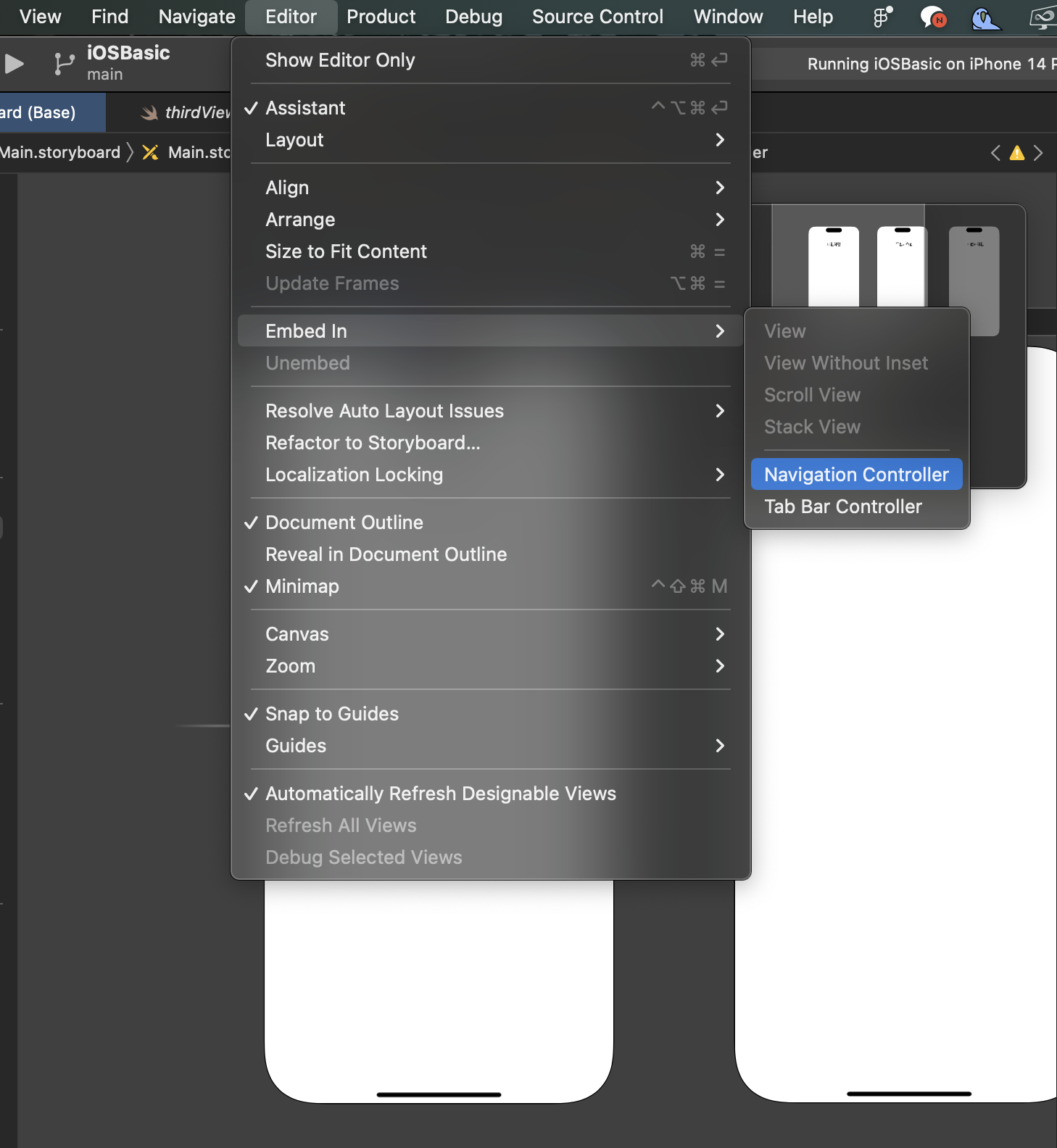Choose Refactor to Storyboard…
The width and height of the screenshot is (1057, 1148).
tap(491, 443)
